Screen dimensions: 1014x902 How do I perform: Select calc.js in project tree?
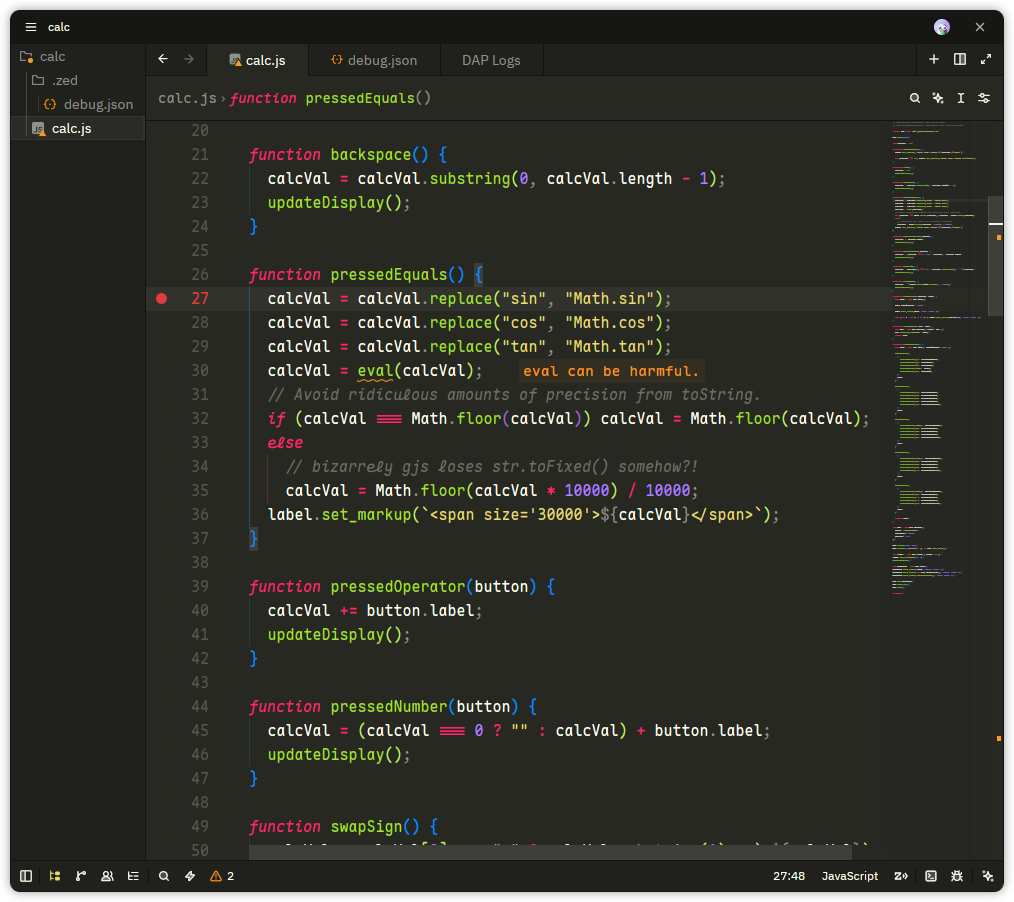[x=78, y=128]
